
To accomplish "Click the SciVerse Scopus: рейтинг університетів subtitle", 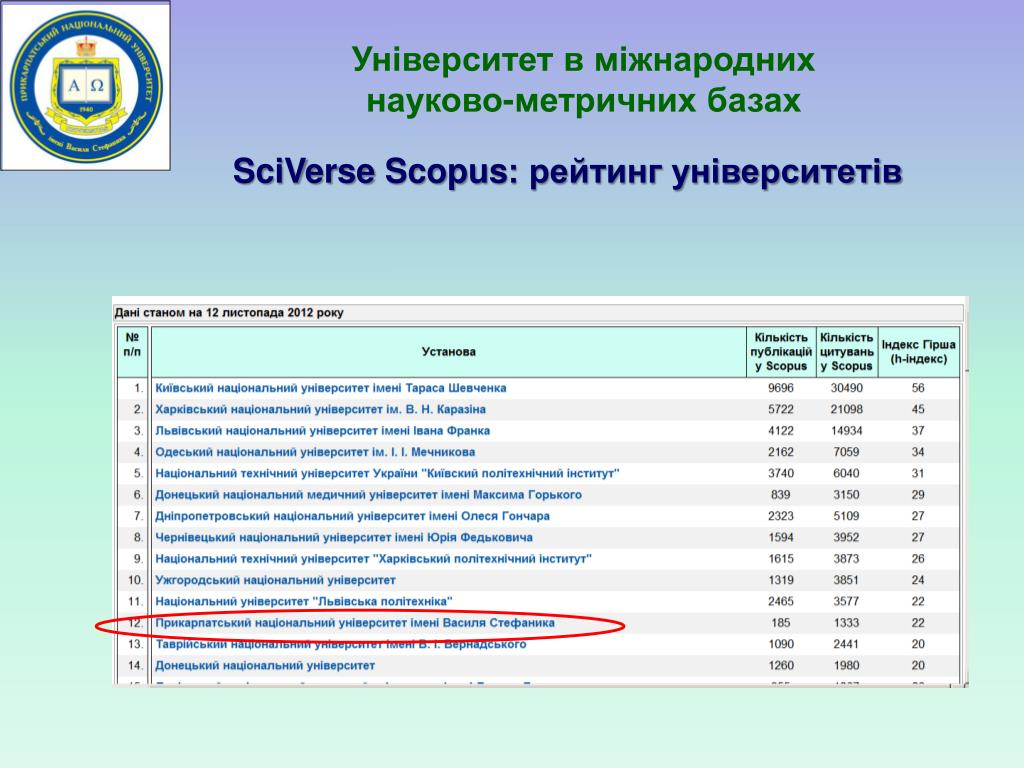I will [x=568, y=172].
